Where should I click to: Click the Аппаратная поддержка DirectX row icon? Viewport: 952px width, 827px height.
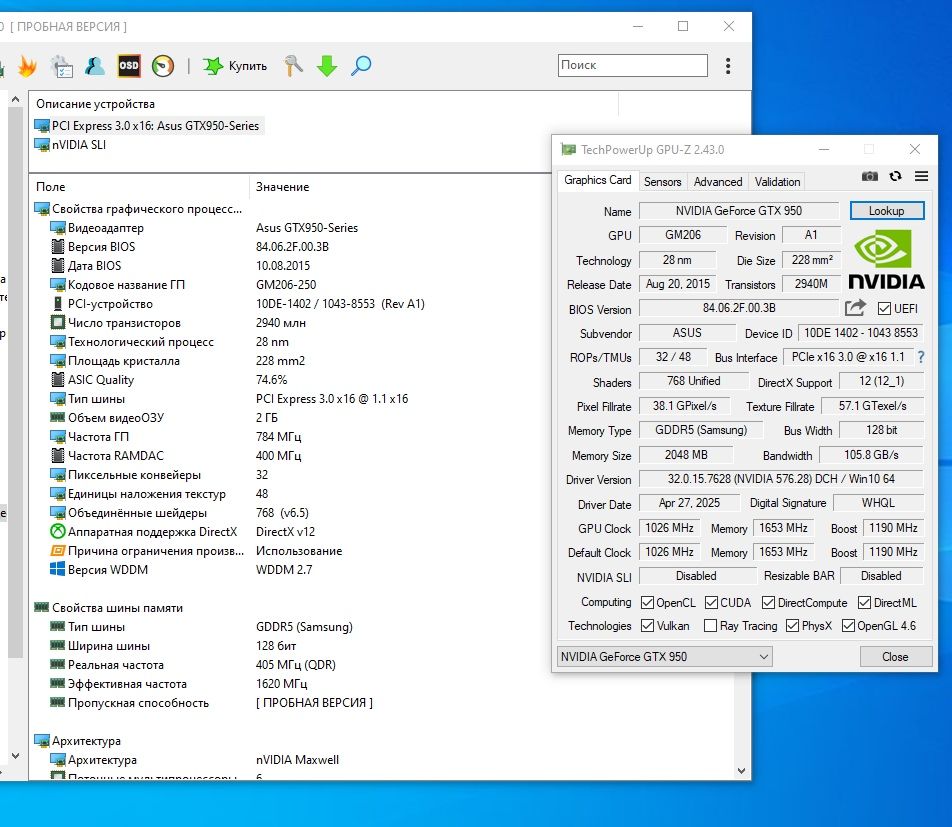(x=57, y=532)
